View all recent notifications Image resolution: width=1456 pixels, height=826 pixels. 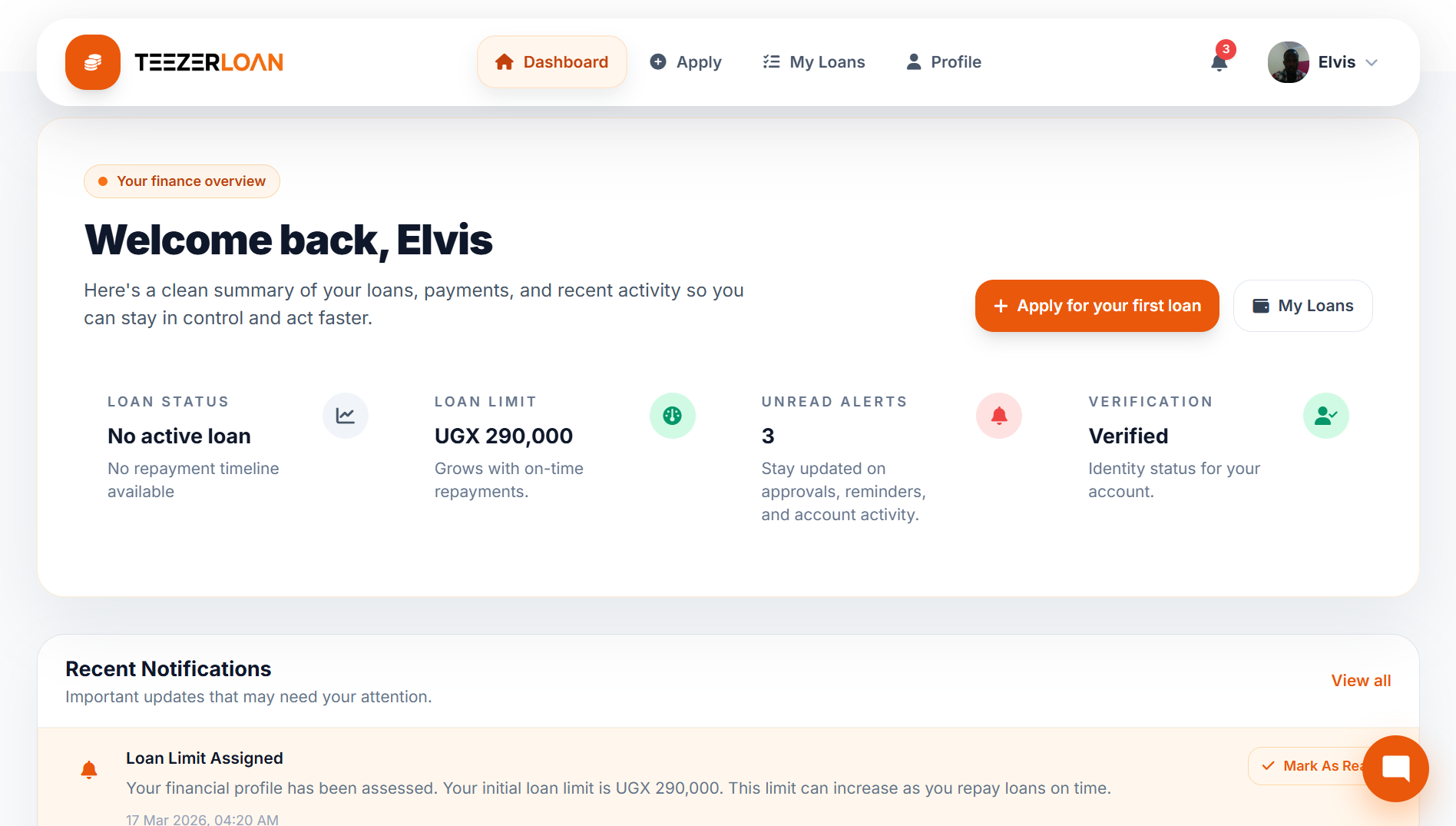pos(1361,681)
